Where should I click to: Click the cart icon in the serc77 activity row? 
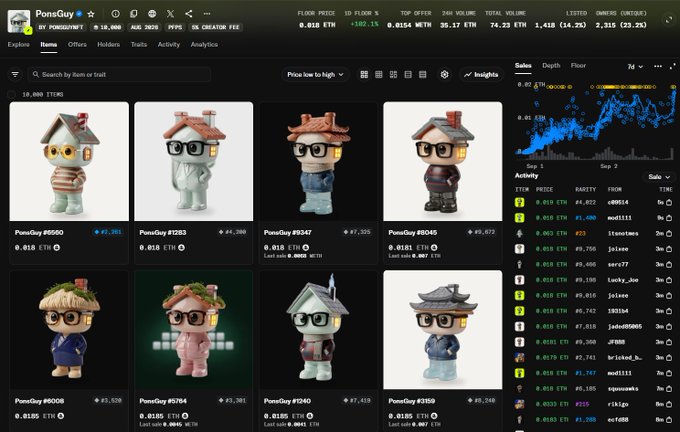tap(669, 264)
